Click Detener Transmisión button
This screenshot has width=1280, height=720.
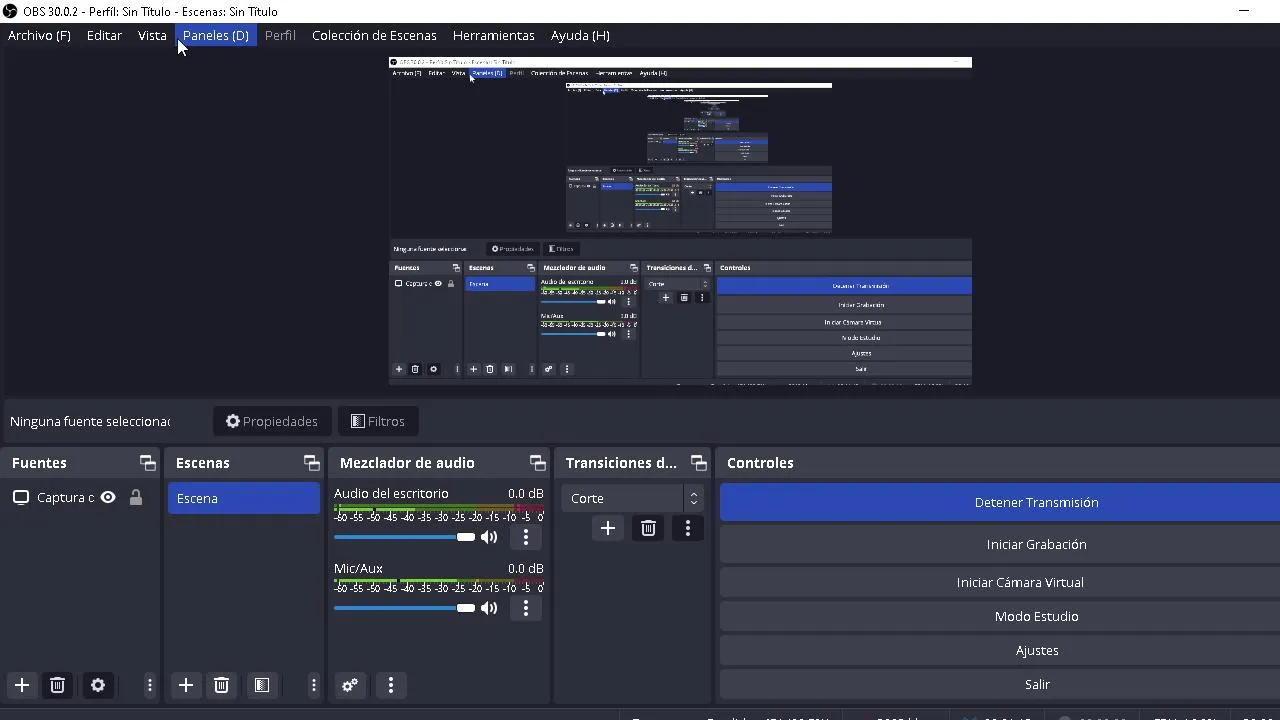(1000, 502)
